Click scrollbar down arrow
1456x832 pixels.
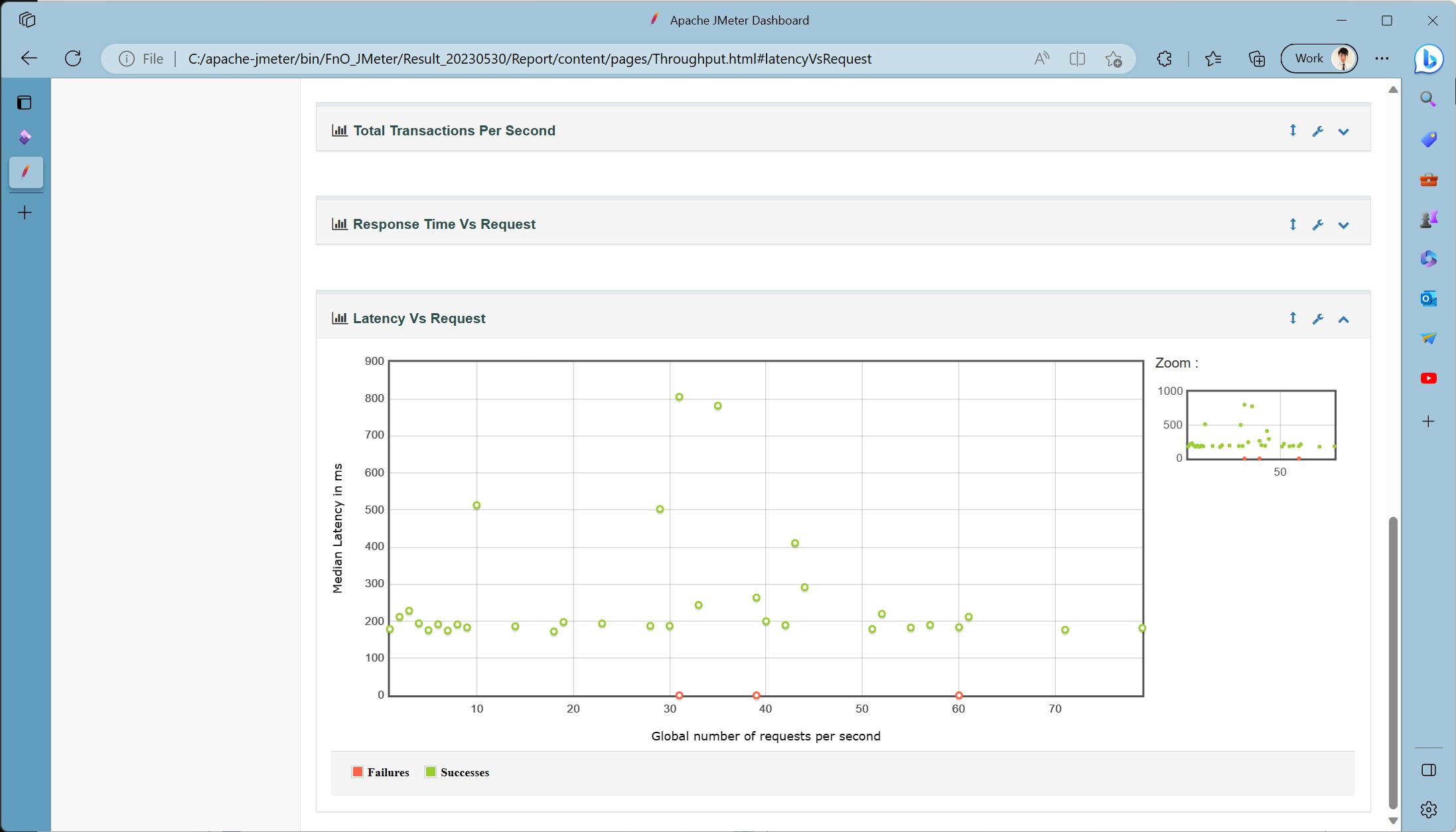1393,821
